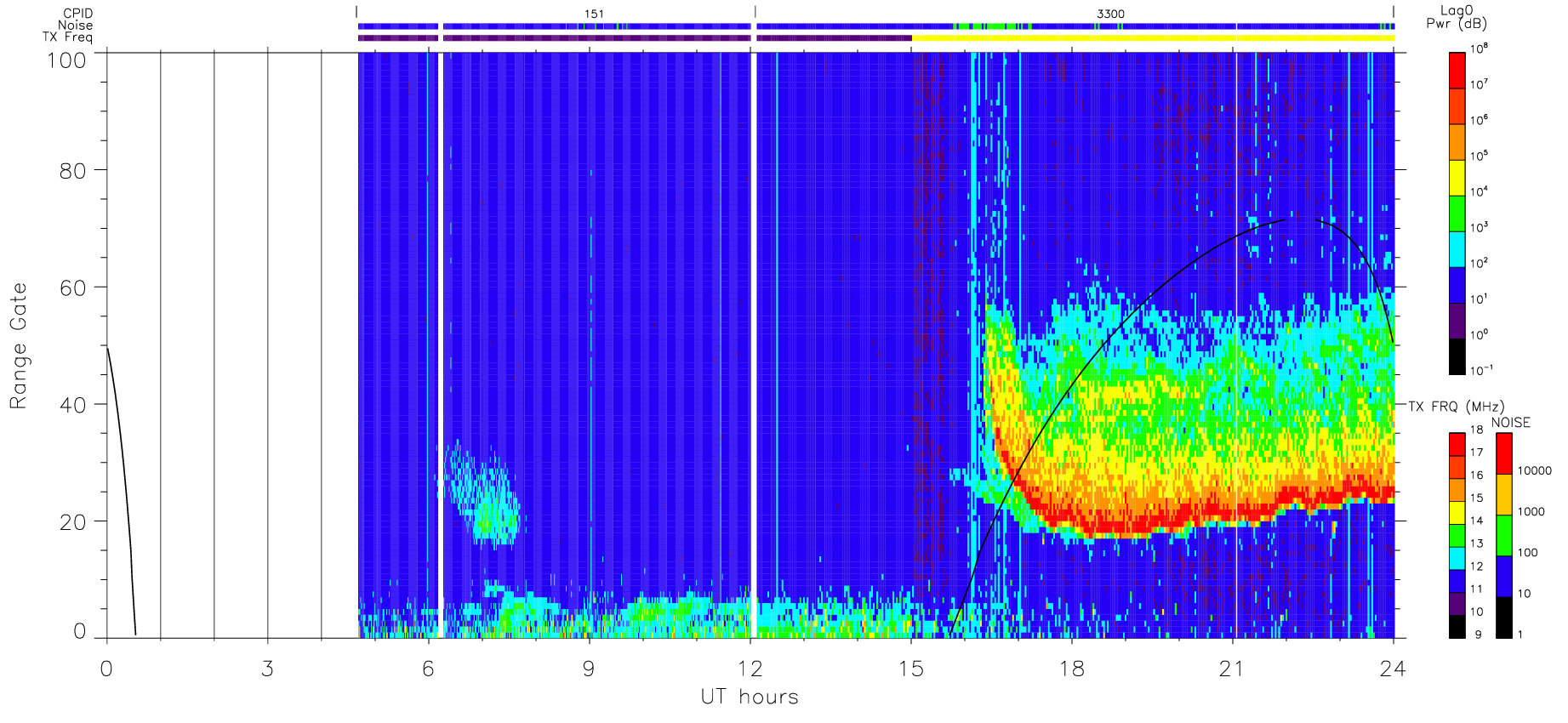Screen dimensions: 1568x723
Task: Click the TX FRQ legend value '9'
Action: click(x=1478, y=635)
